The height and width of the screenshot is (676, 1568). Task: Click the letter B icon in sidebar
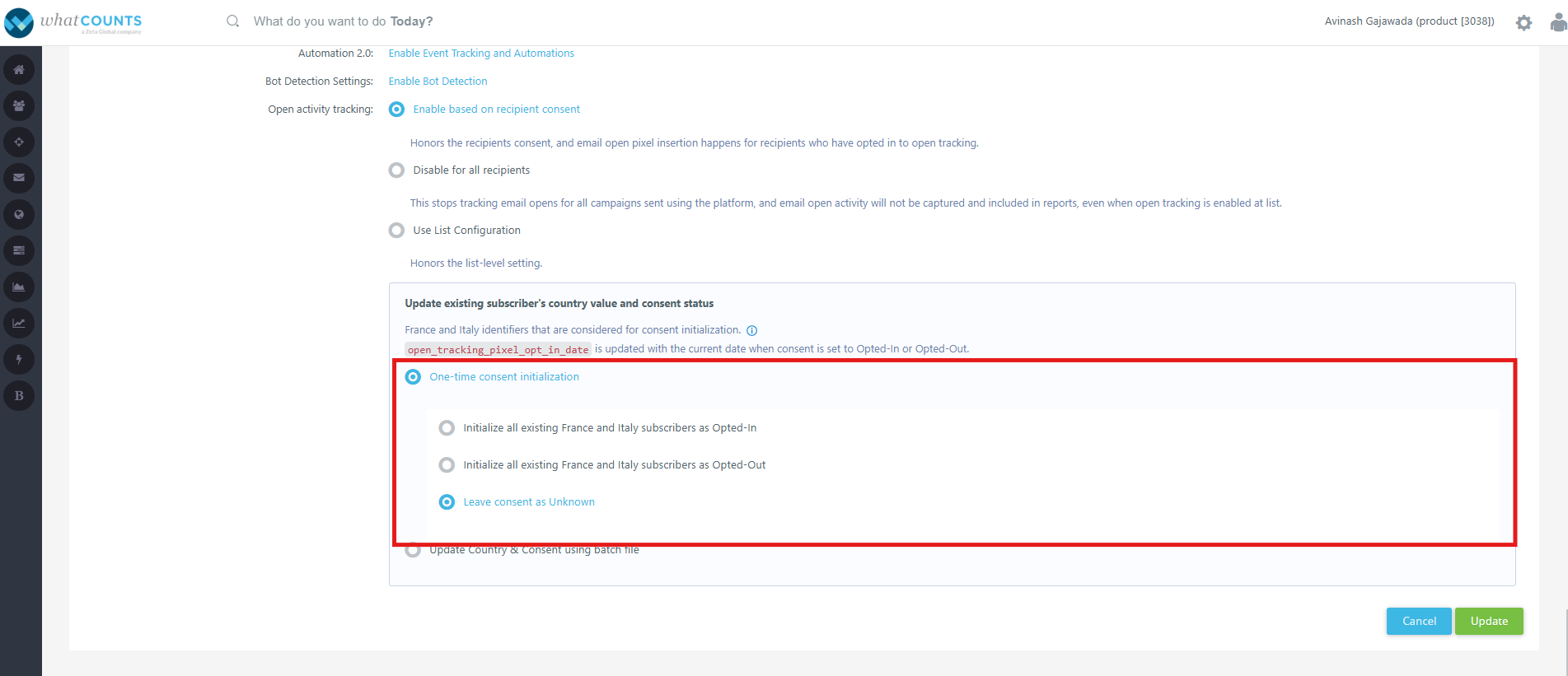click(19, 396)
